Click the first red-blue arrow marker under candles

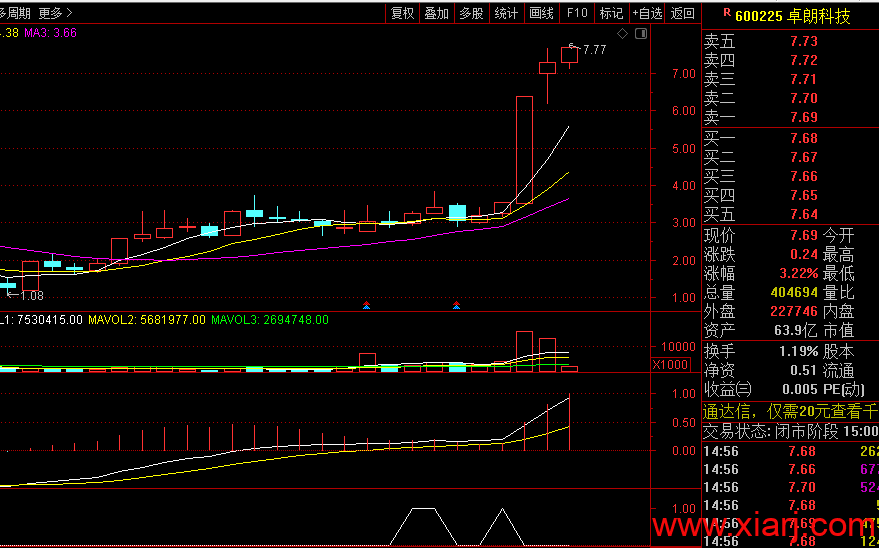click(366, 305)
